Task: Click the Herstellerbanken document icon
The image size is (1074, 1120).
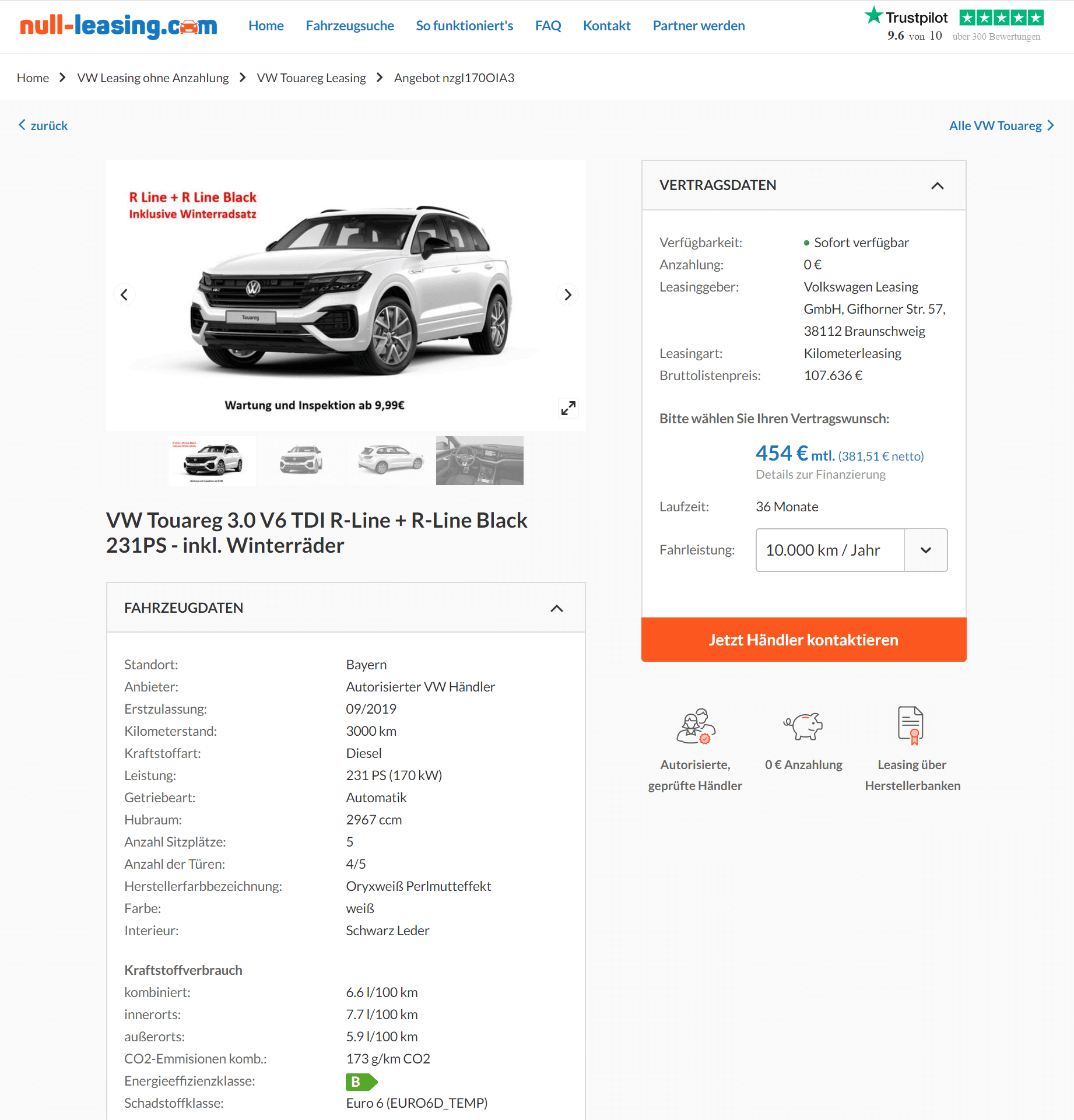Action: coord(911,725)
